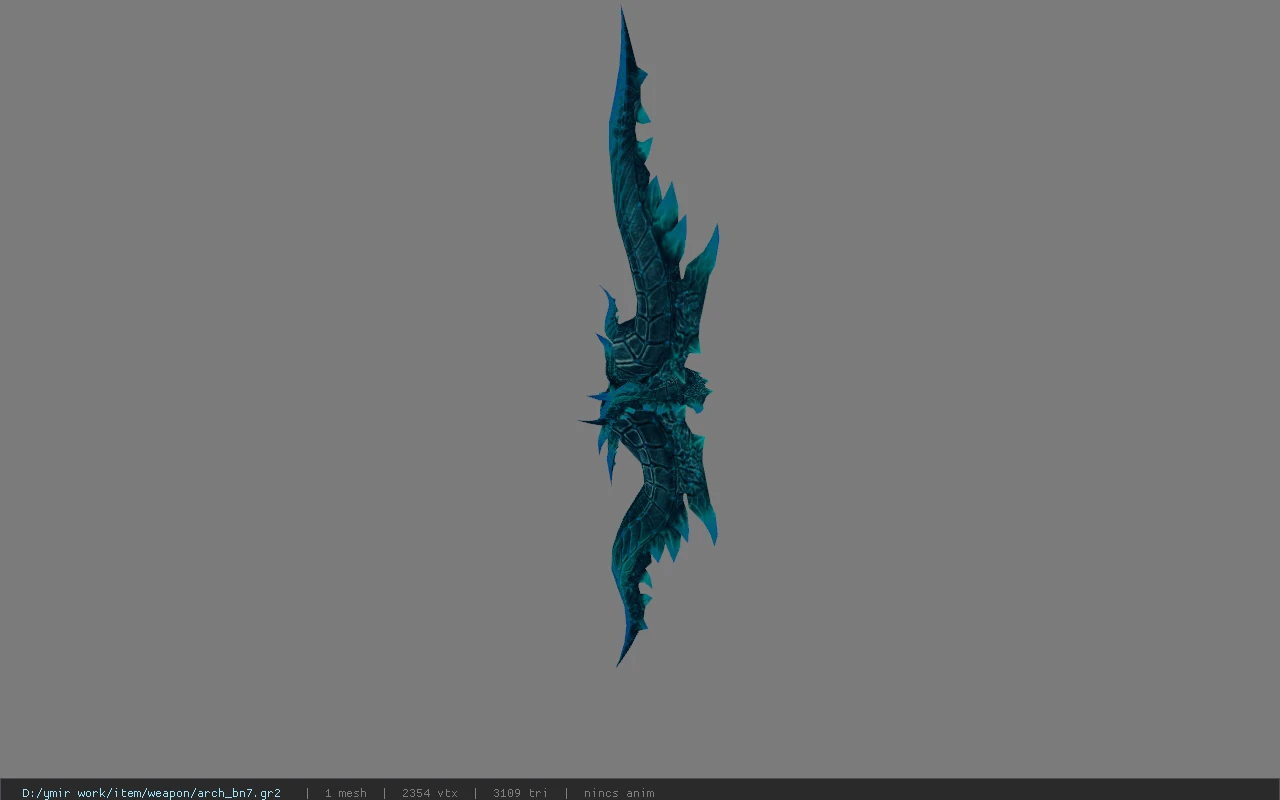Select the blue bow 3D model in viewport
Image resolution: width=1280 pixels, height=800 pixels.
click(650, 337)
